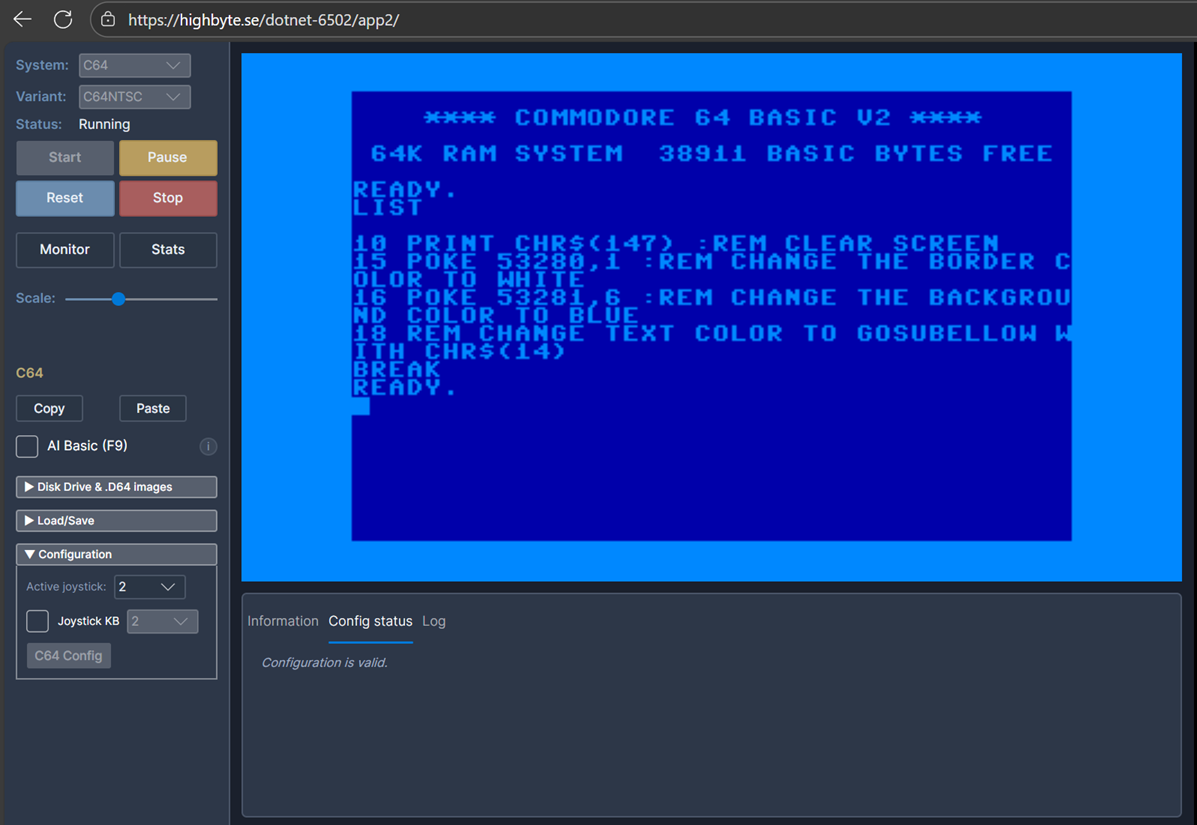Image resolution: width=1197 pixels, height=825 pixels.
Task: Click the yellow C64 section heading
Action: point(30,373)
